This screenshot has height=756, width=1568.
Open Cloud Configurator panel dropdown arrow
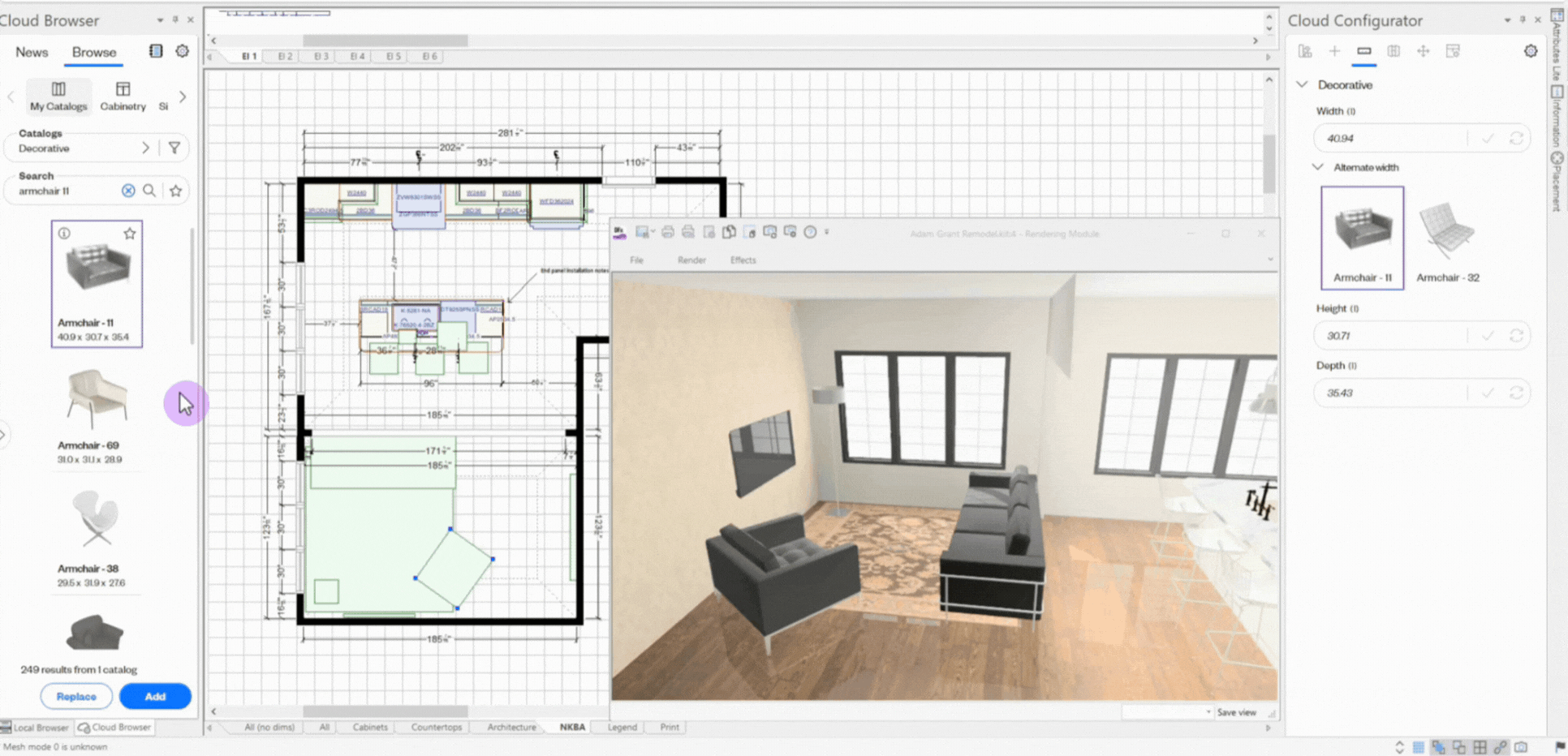click(x=1507, y=20)
